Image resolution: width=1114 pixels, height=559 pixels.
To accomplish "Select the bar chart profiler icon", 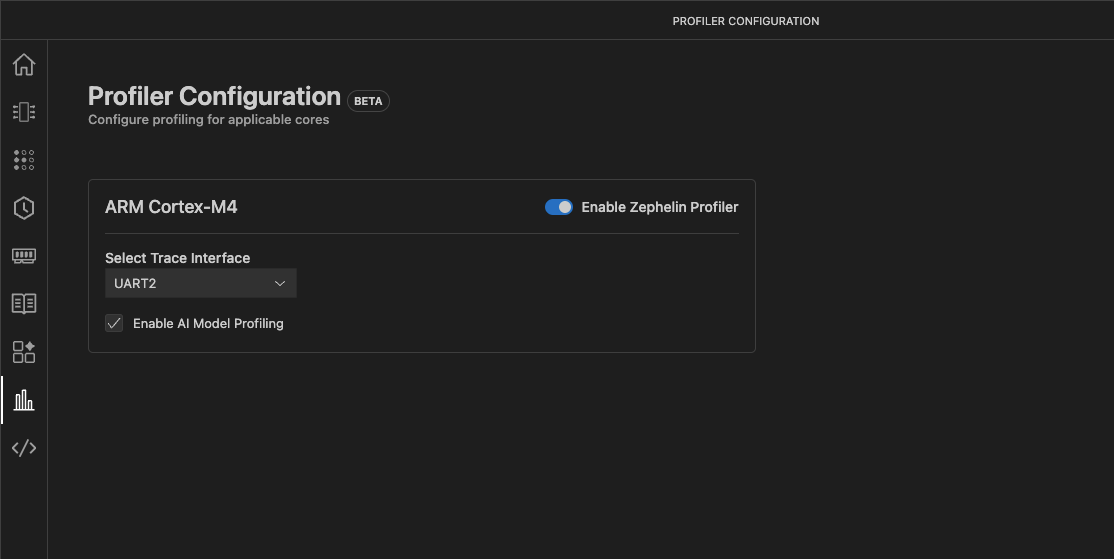I will [24, 400].
